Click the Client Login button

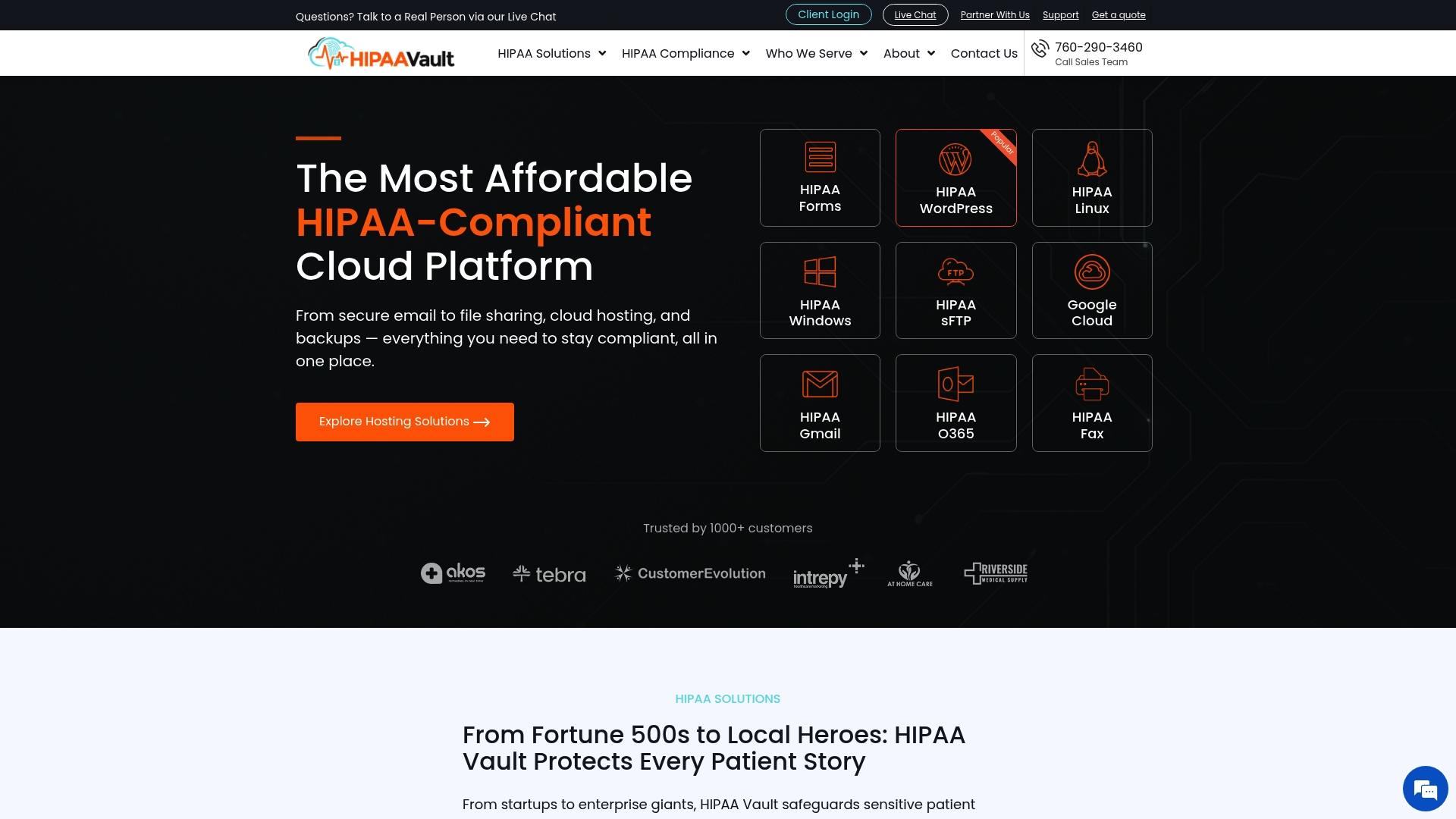point(828,14)
